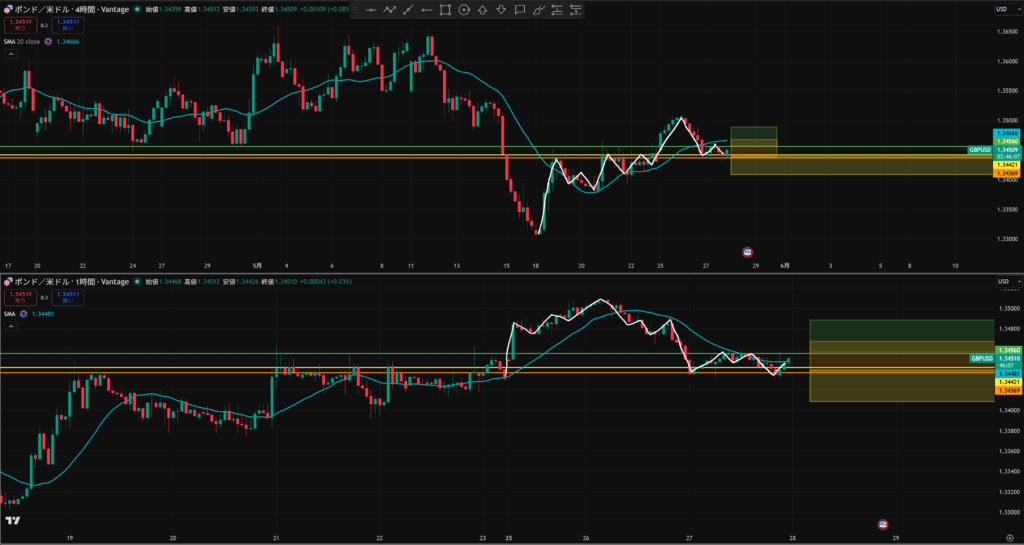
Task: Collapse the 1-hour chart indicator legend
Action: (11, 326)
